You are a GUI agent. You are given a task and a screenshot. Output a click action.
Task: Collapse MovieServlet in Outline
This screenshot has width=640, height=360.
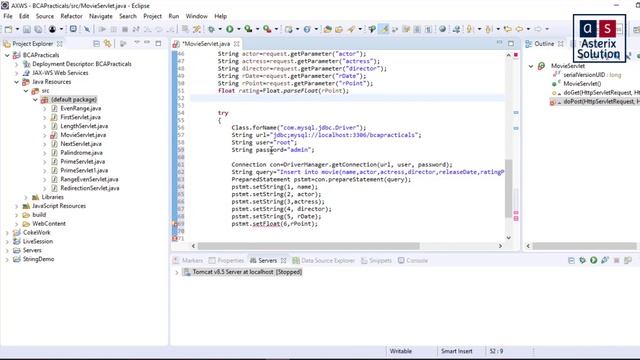click(531, 66)
